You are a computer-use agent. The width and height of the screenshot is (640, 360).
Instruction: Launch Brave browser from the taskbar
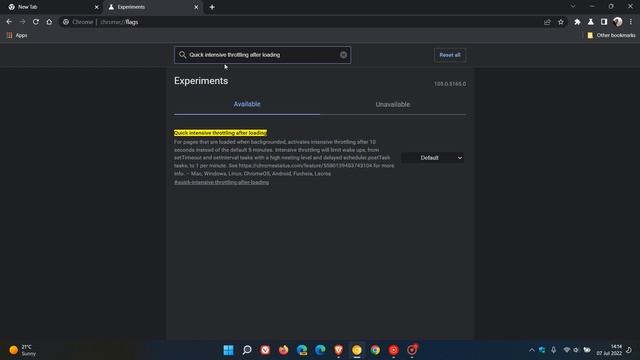338,350
